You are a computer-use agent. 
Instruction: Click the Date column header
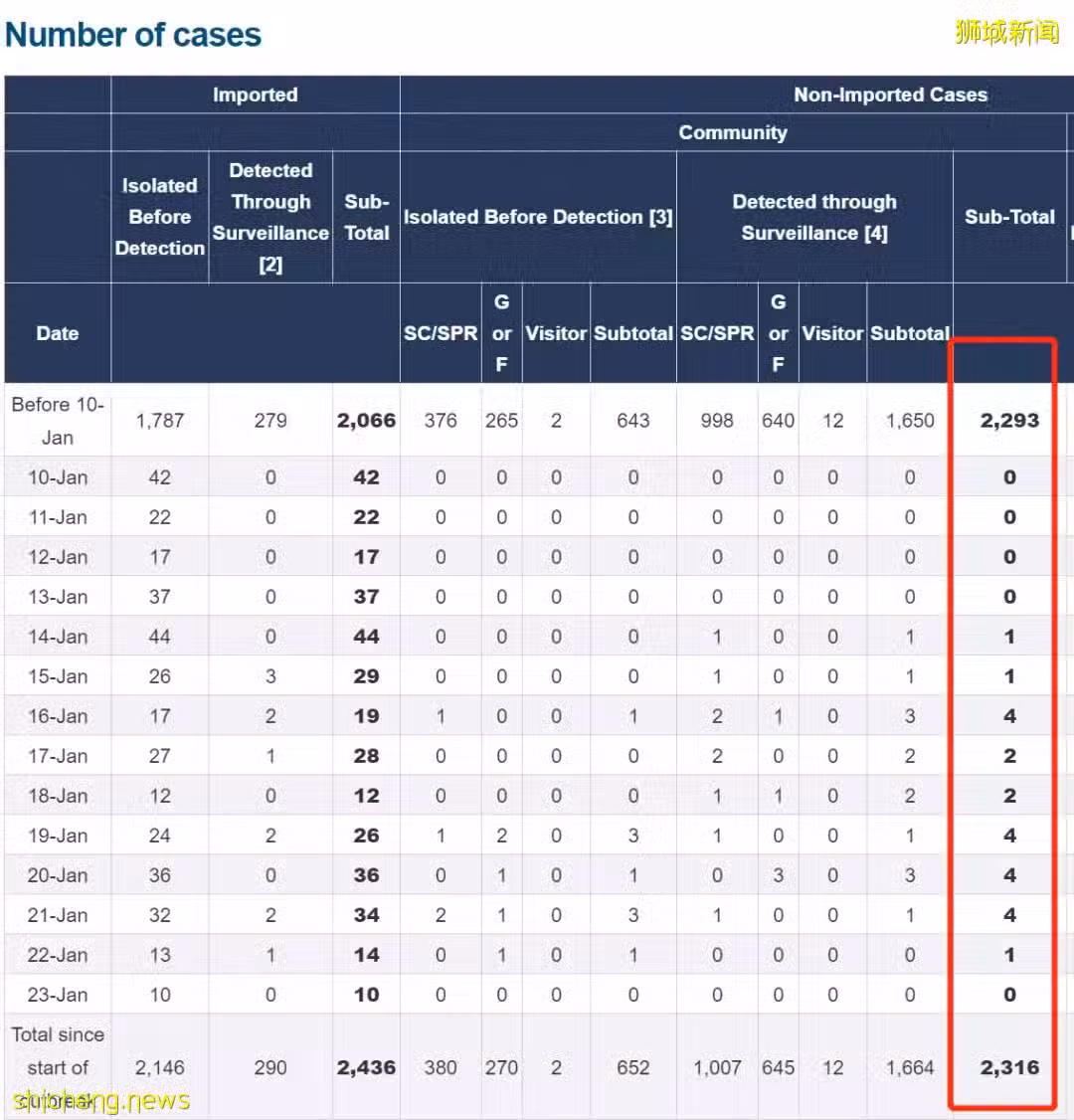click(x=58, y=333)
